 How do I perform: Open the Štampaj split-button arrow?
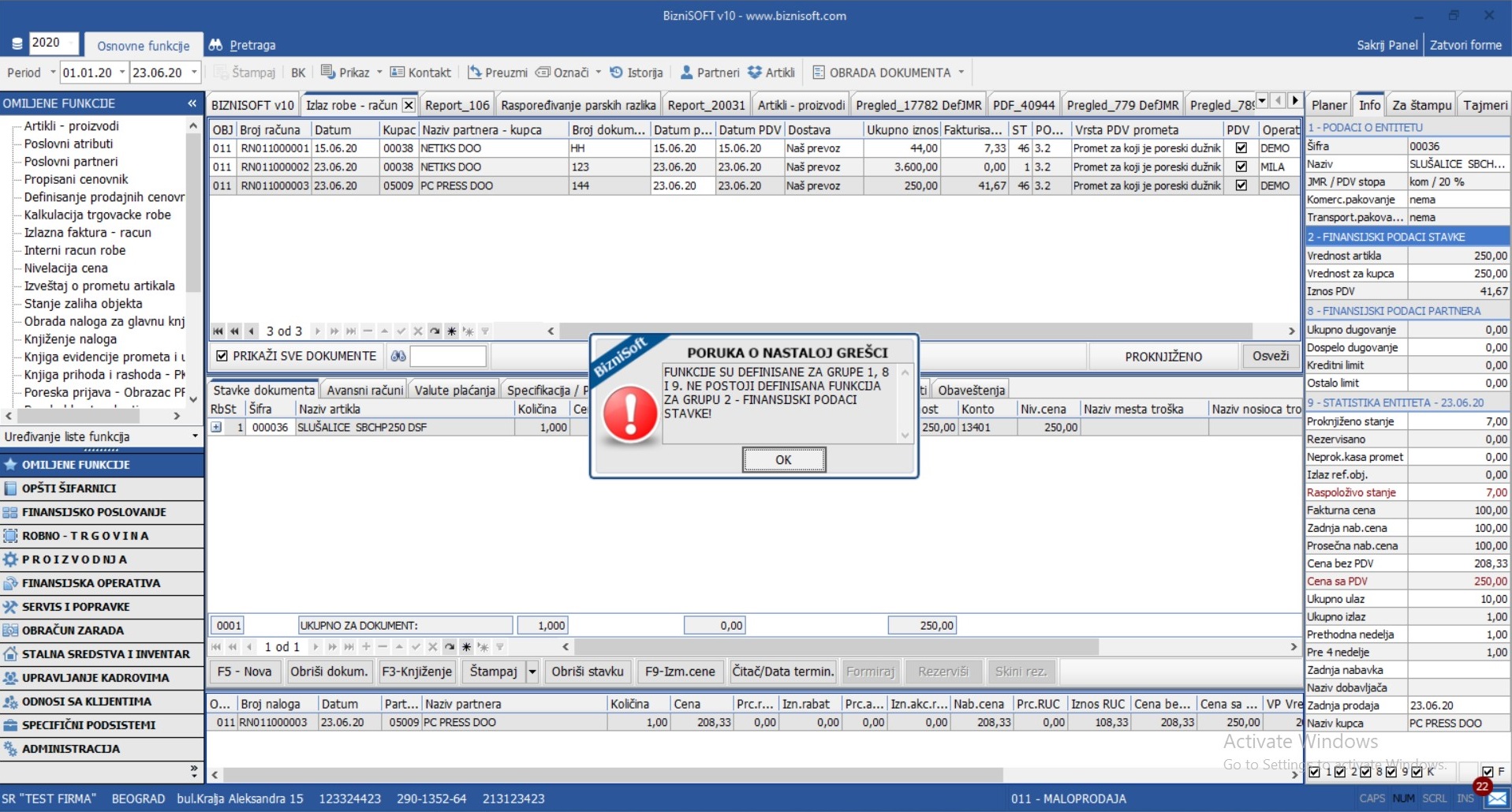[x=532, y=672]
